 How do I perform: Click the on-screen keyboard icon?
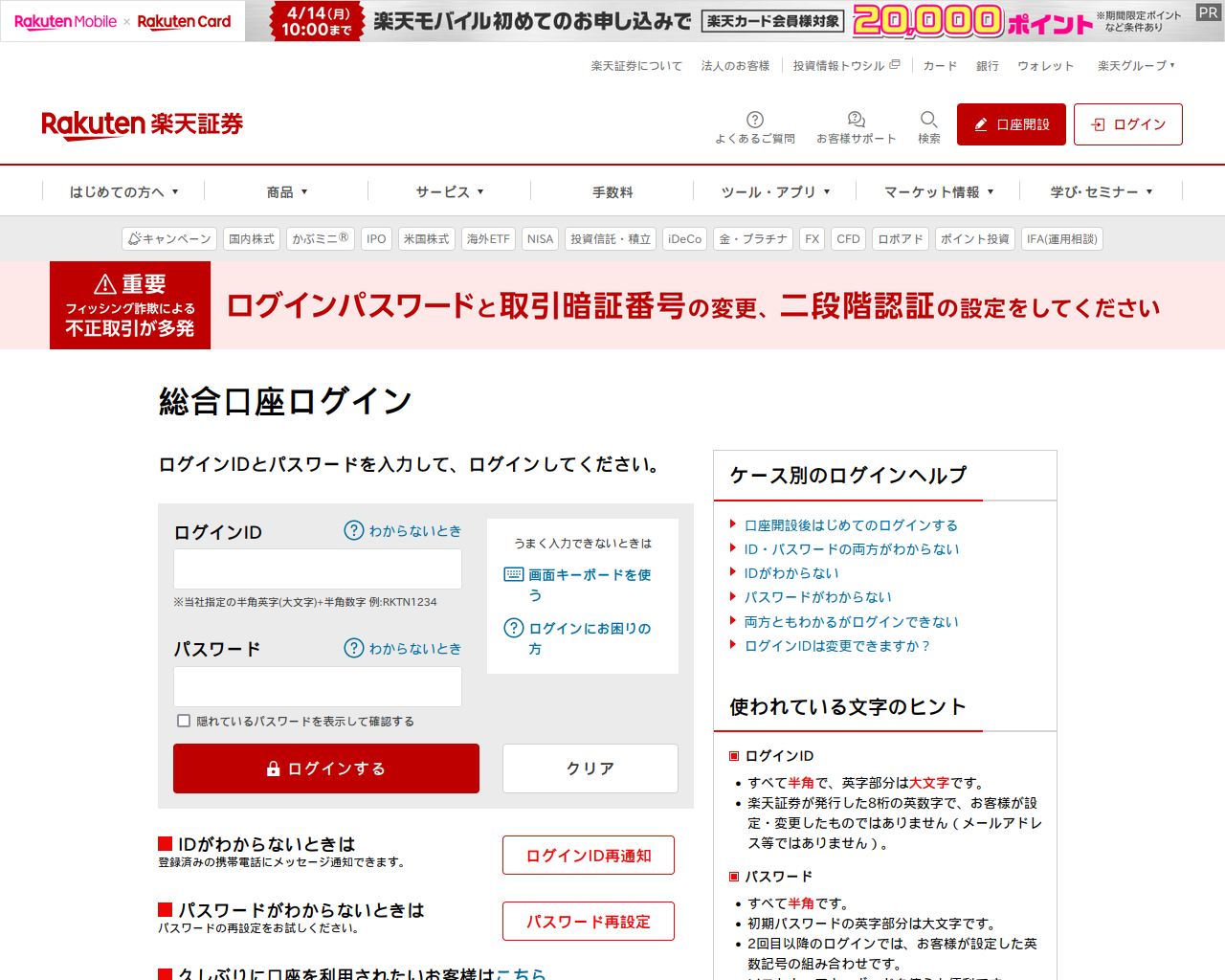click(x=514, y=574)
